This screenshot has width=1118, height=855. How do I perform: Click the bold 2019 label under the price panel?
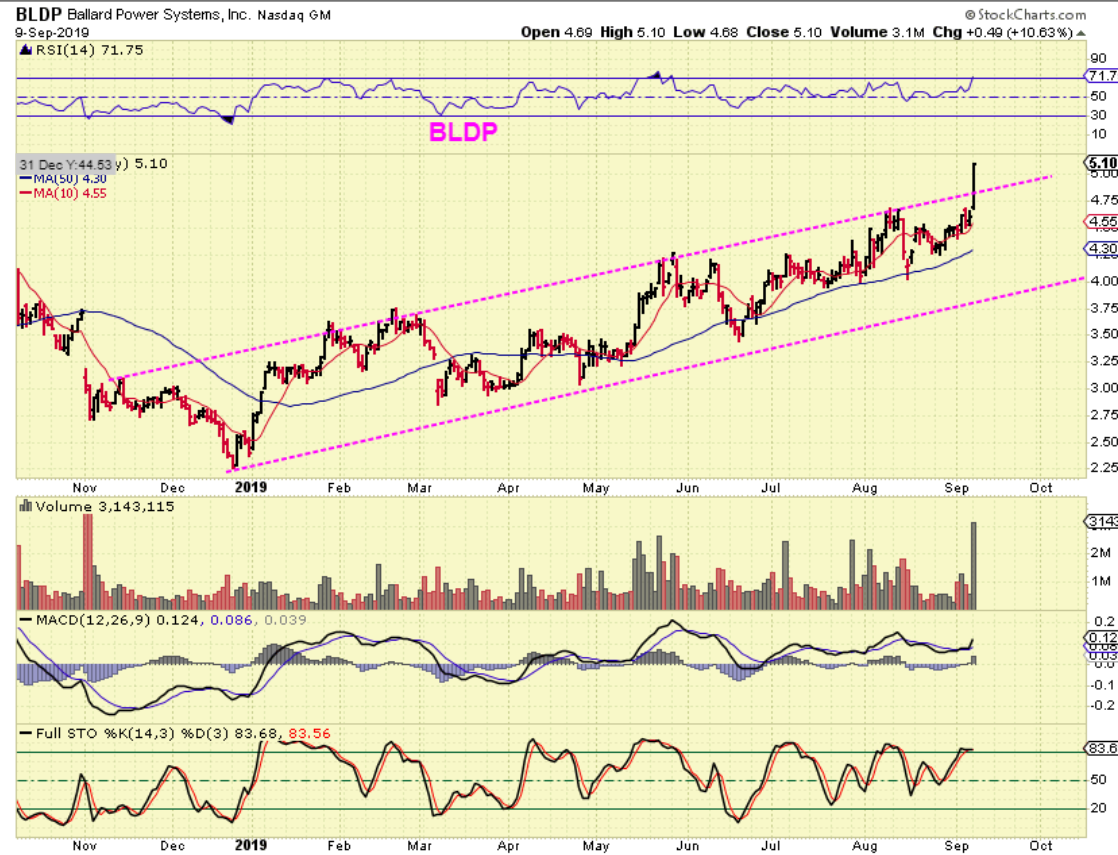coord(250,488)
